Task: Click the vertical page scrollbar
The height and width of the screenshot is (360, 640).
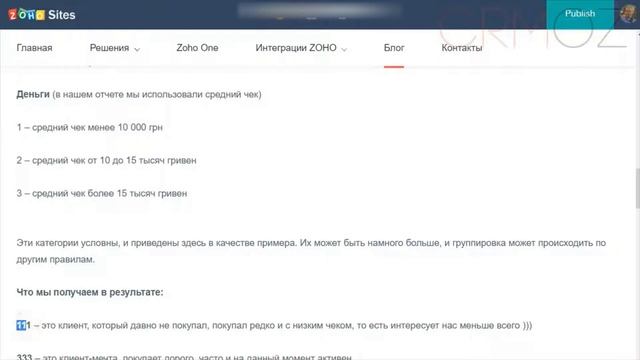Action: pos(637,188)
